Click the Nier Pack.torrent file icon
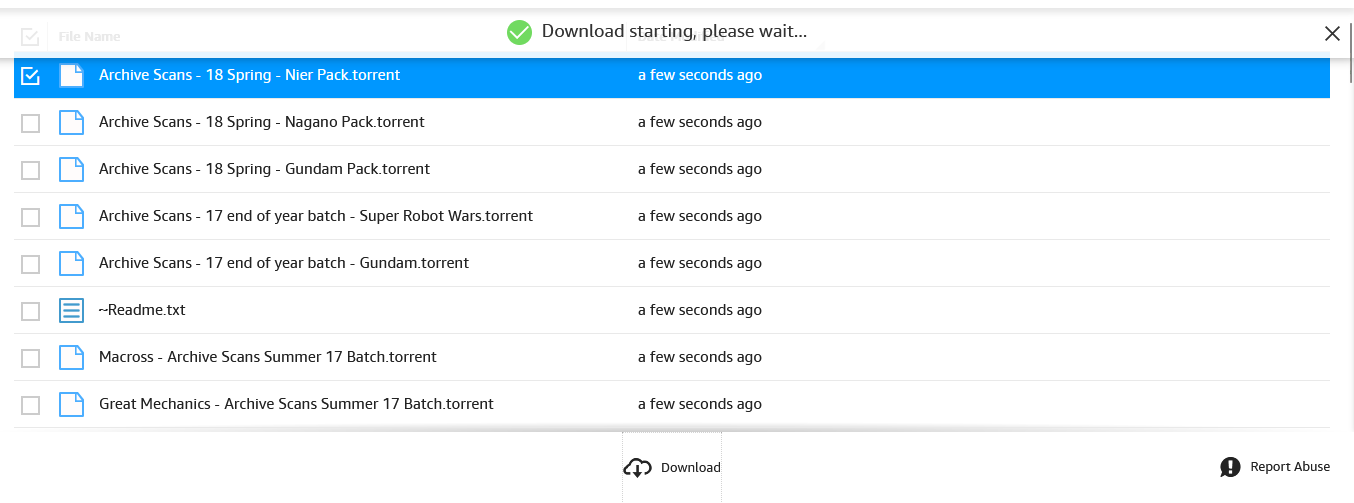The height and width of the screenshot is (503, 1354). click(x=71, y=75)
